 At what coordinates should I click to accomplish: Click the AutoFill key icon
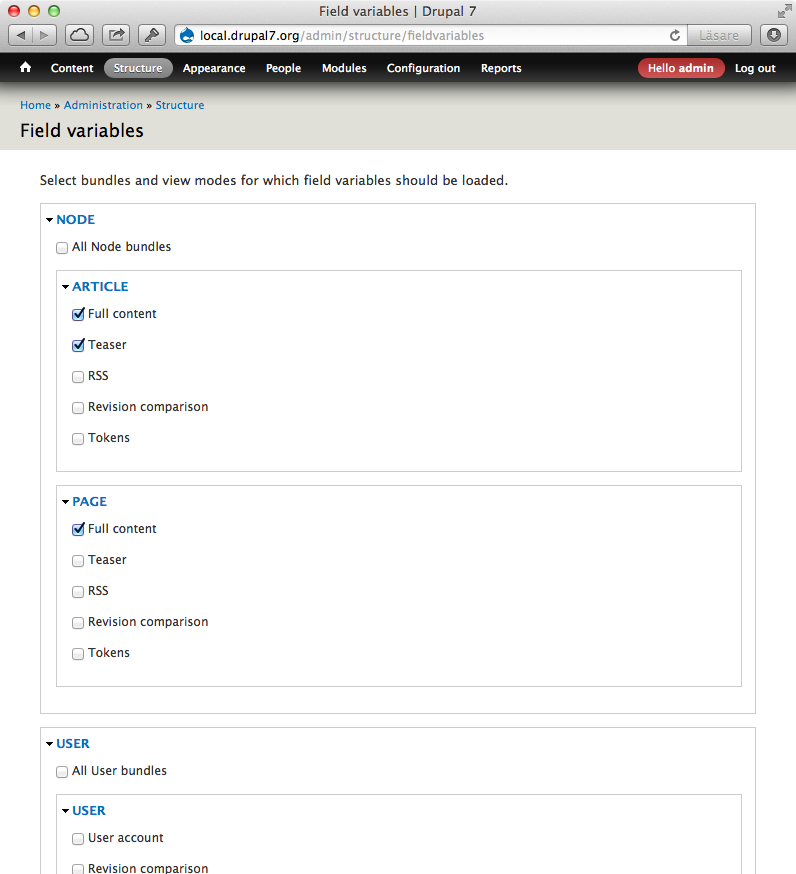point(151,34)
